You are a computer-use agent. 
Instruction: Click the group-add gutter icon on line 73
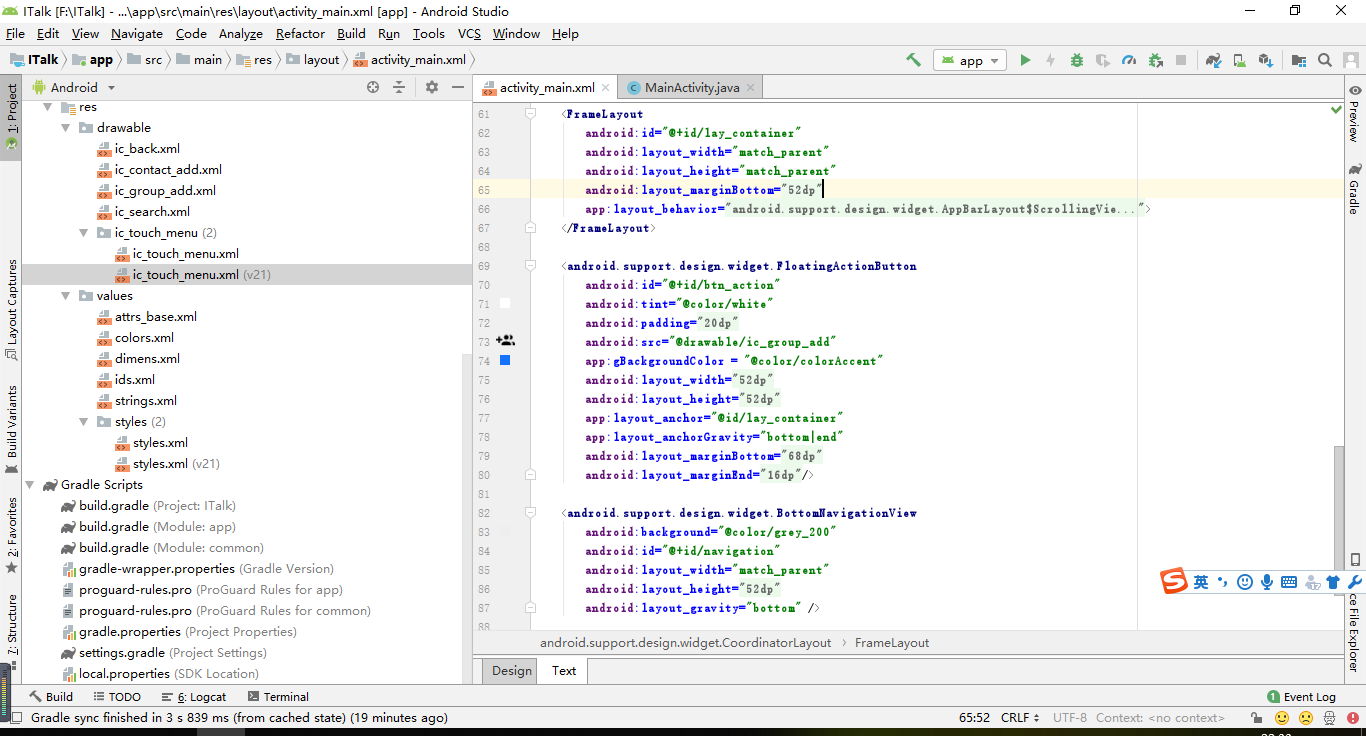[505, 341]
